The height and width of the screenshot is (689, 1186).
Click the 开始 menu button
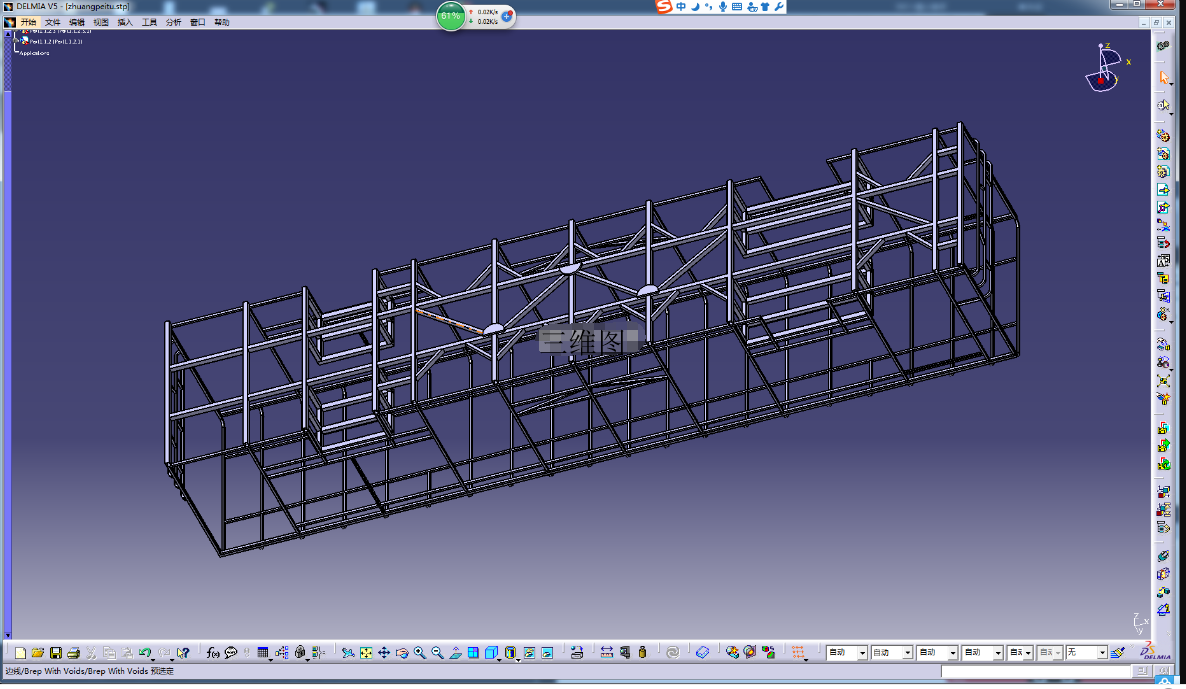pyautogui.click(x=28, y=23)
